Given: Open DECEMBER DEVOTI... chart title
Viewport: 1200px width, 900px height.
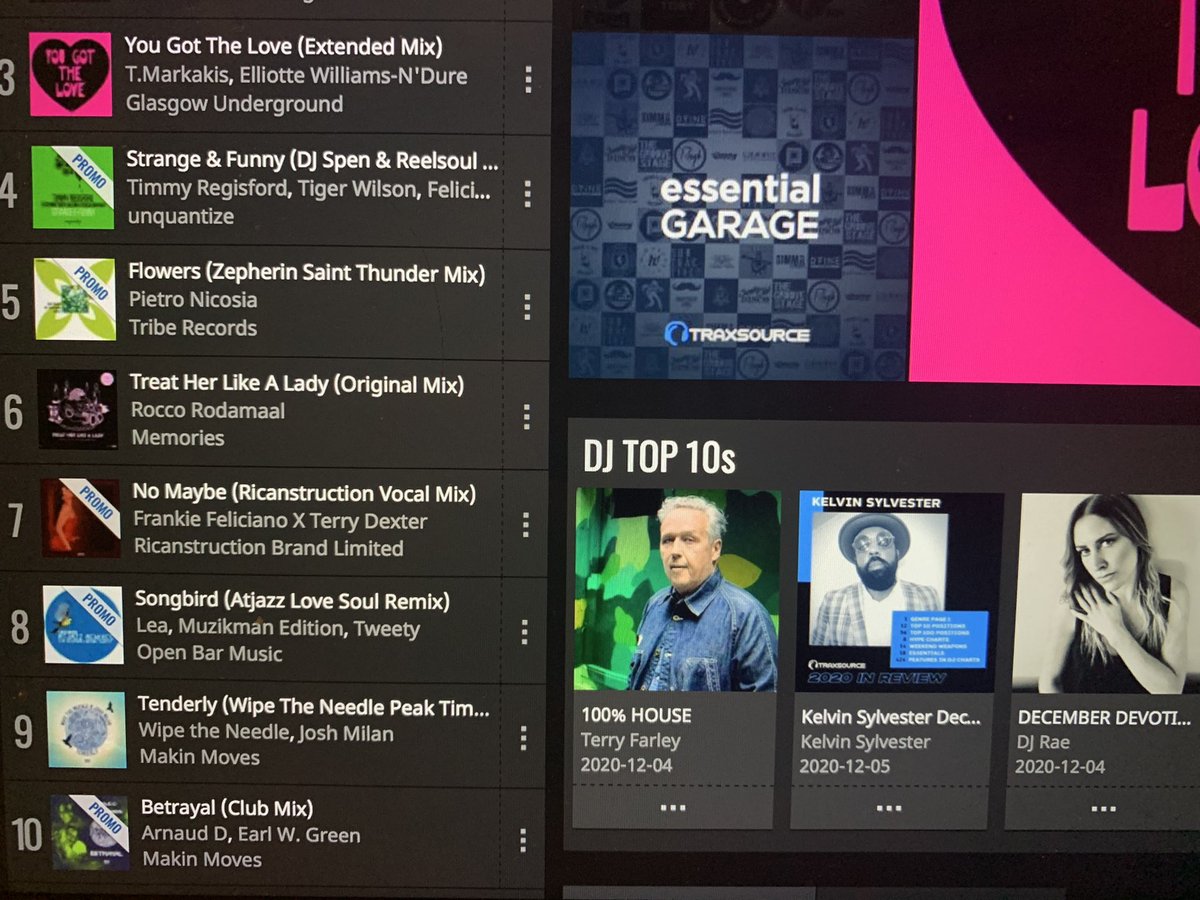Looking at the screenshot, I should point(1105,719).
